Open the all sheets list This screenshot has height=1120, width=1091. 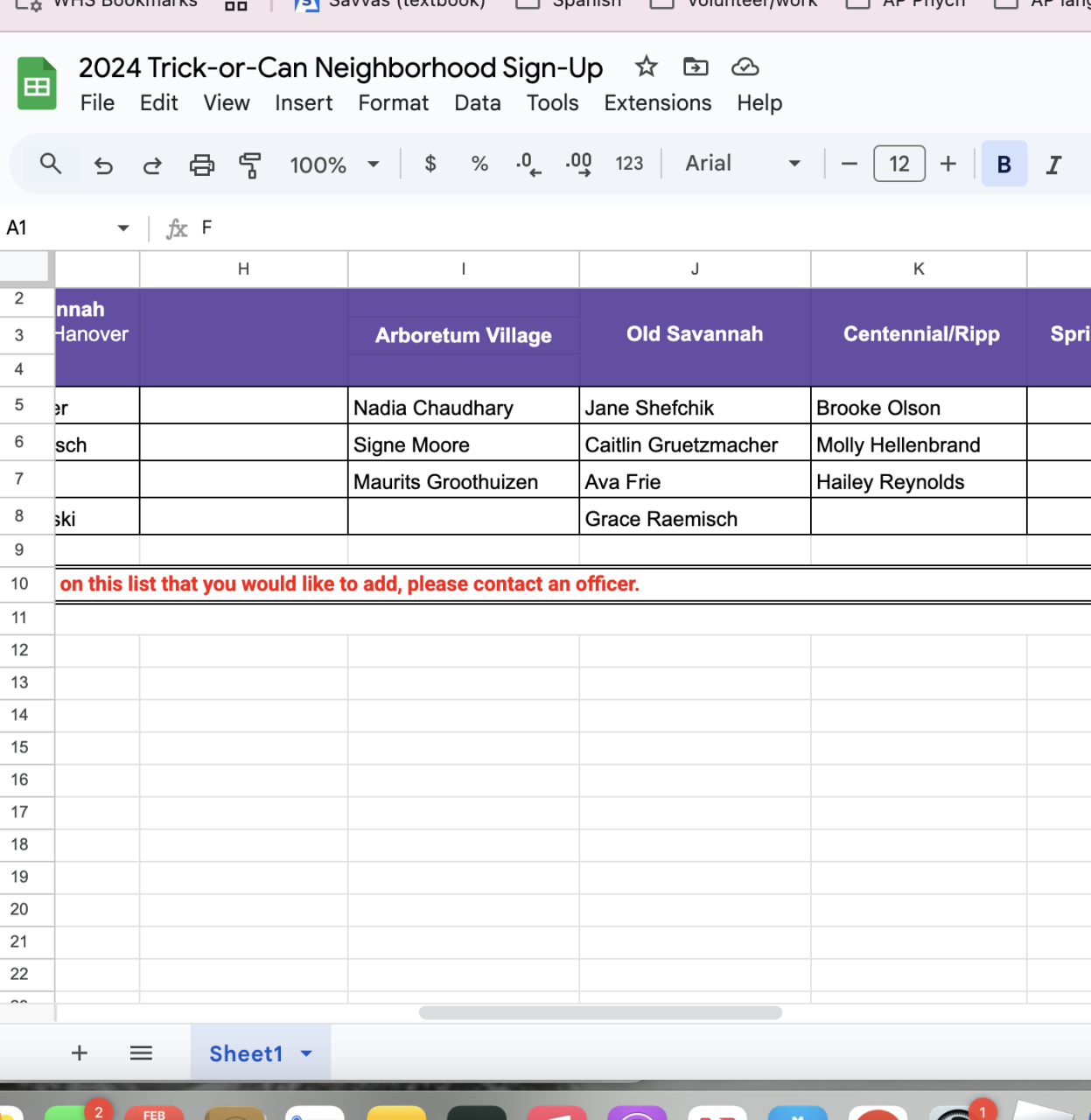coord(141,1053)
